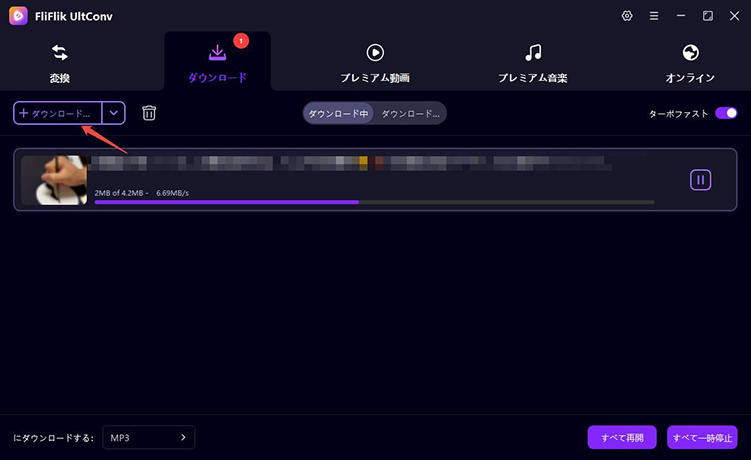Select the ダウンロード中 filter tab
Viewport: 751px width, 460px height.
point(338,114)
